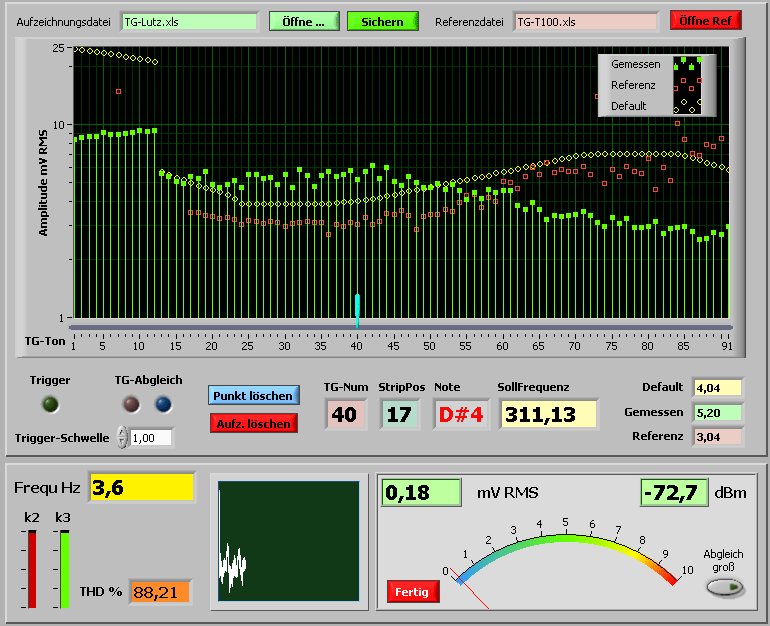Click the Amplitude mV RMS axis title
Viewport: 770px width, 626px height.
[43, 183]
